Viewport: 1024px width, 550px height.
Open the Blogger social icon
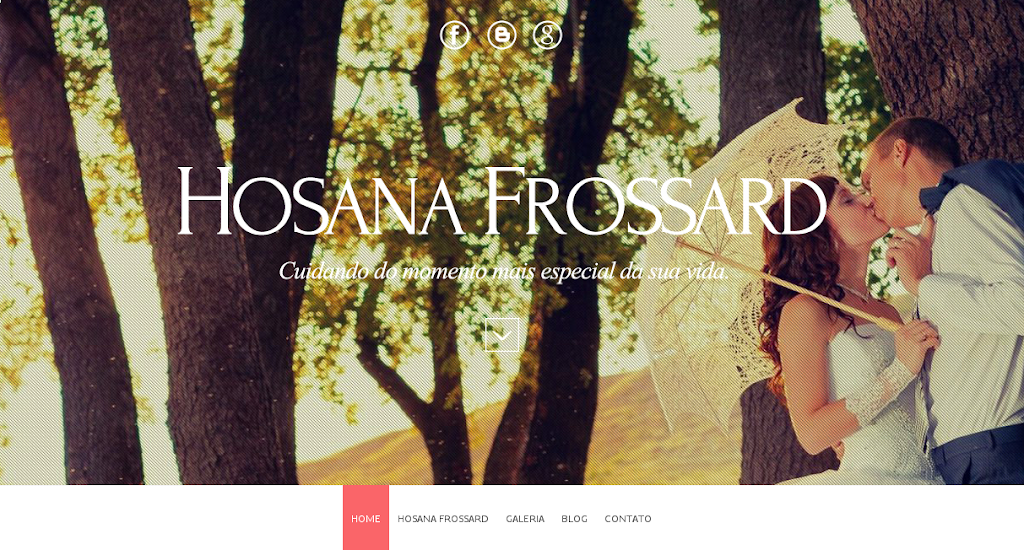tap(502, 35)
